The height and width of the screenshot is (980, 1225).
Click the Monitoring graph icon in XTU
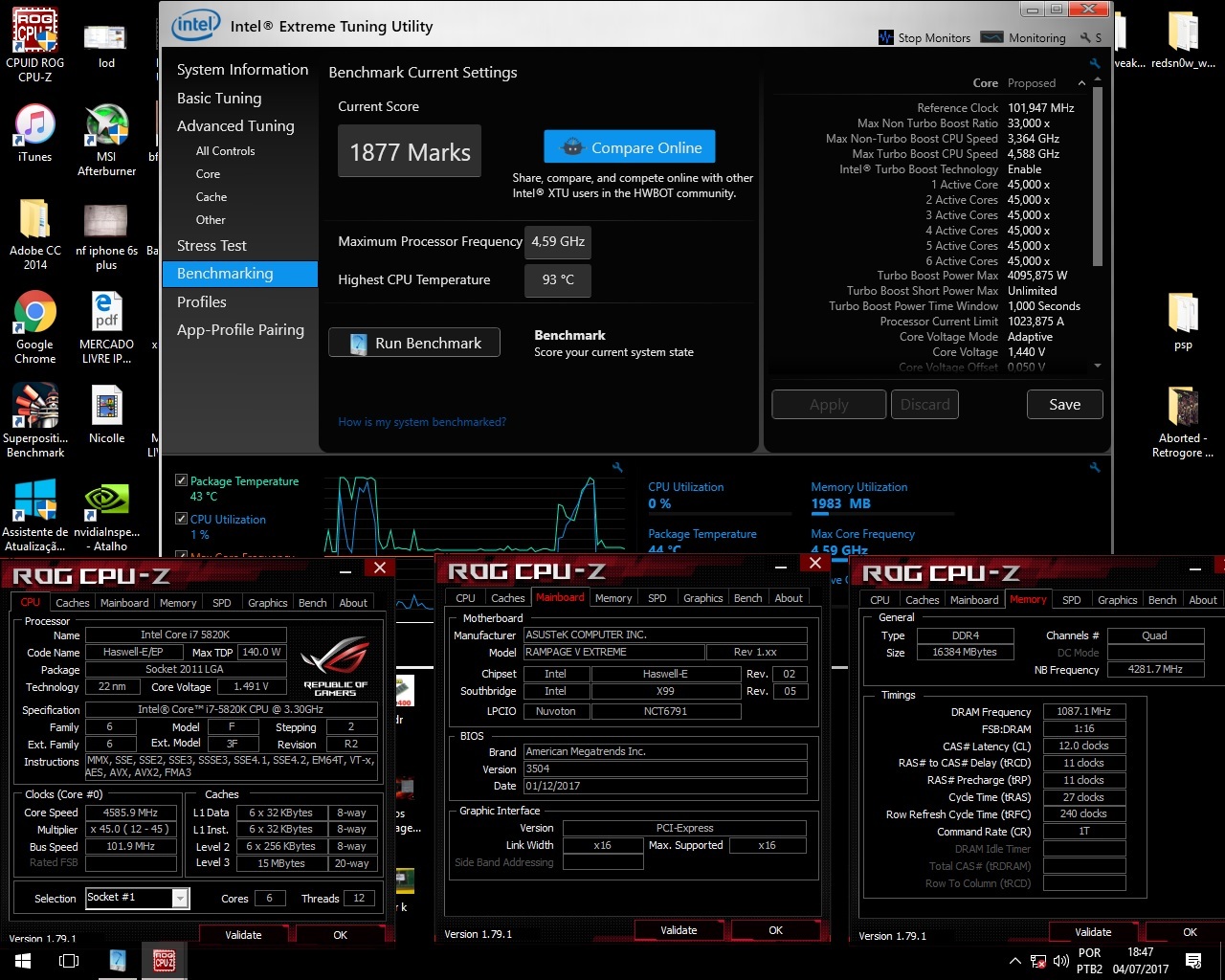[x=992, y=37]
